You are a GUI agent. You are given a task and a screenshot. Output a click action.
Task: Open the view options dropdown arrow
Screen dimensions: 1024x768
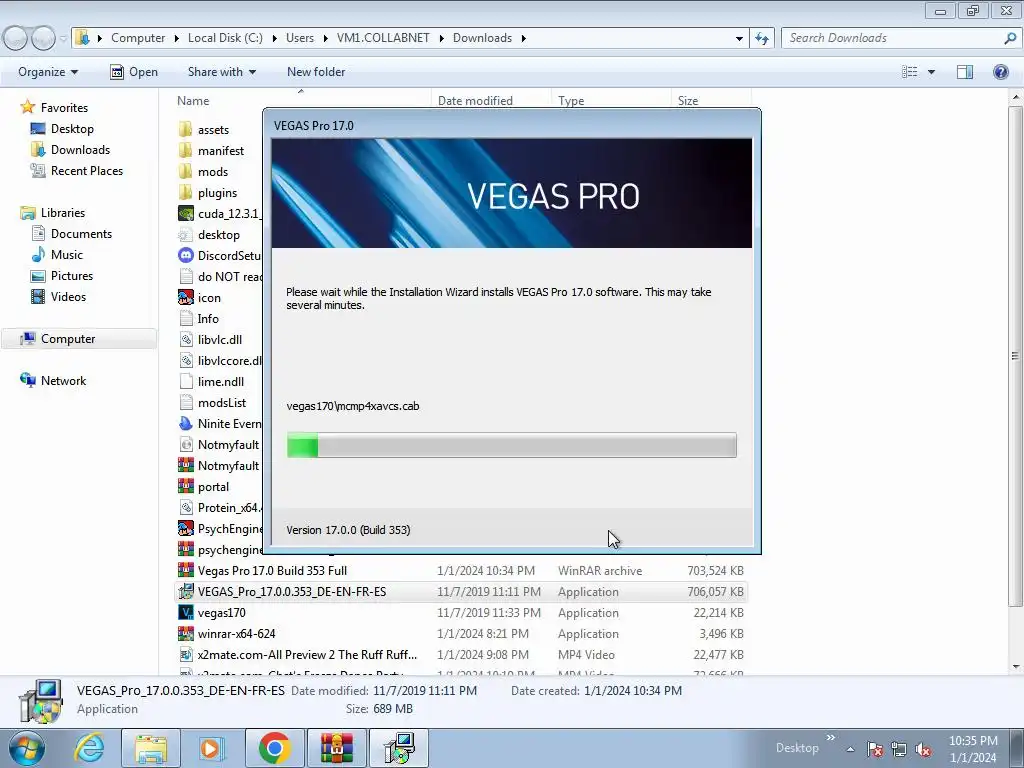pos(931,72)
